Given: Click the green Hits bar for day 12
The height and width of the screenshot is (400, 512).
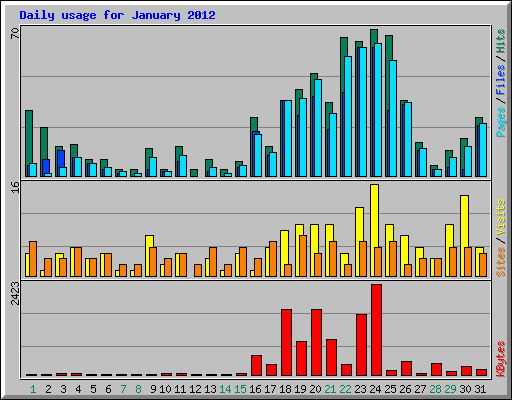Looking at the screenshot, I should point(194,173).
